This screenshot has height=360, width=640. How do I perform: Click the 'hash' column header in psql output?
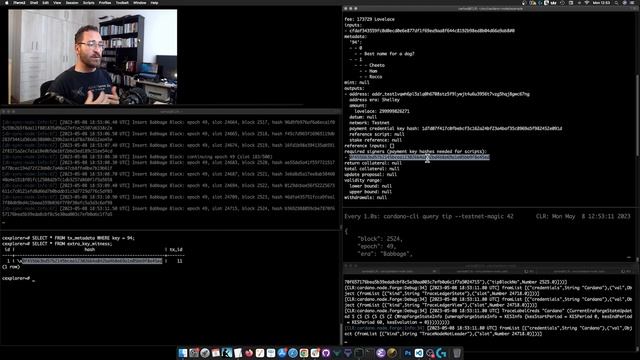tap(89, 249)
